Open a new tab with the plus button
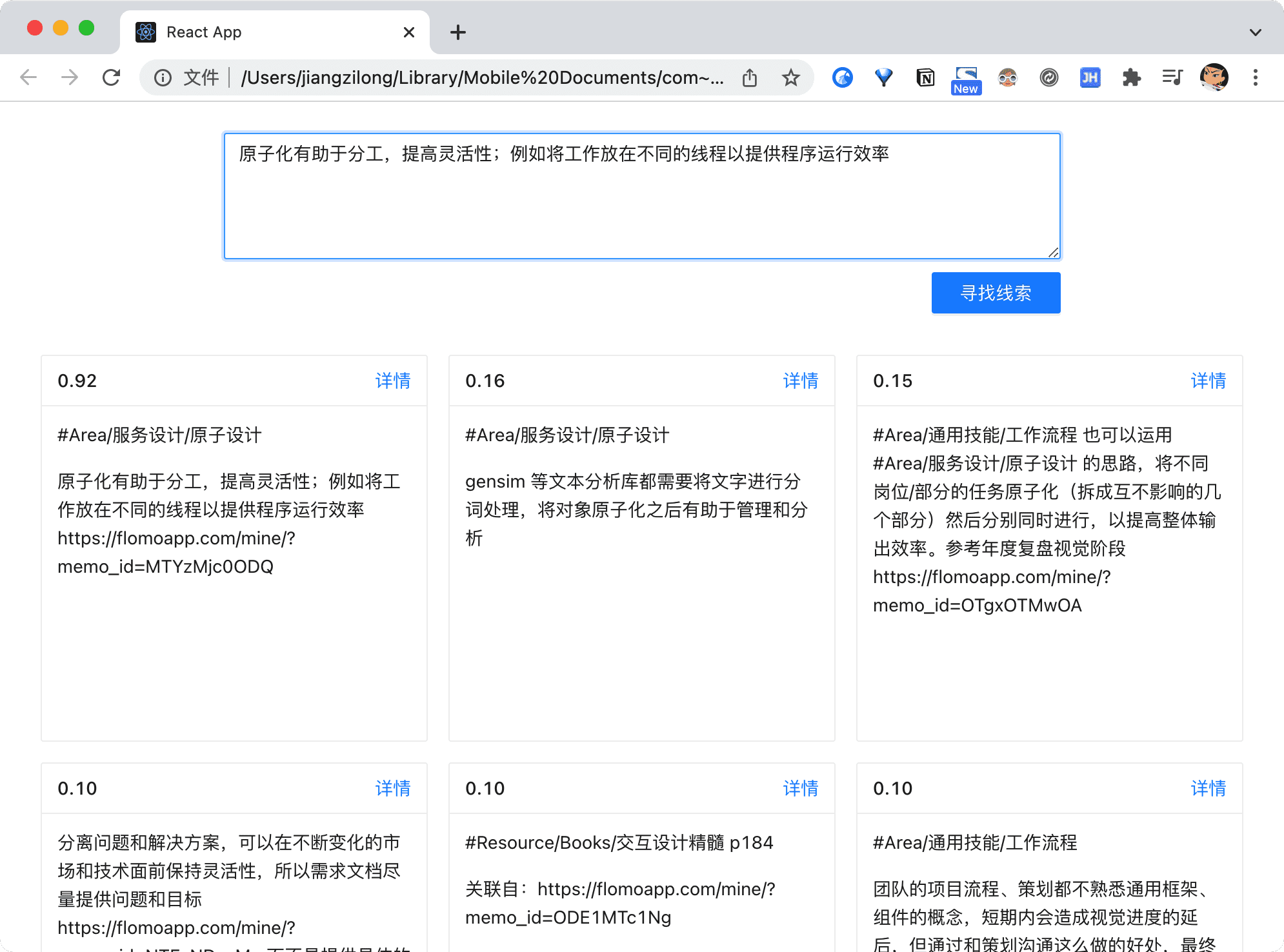 click(x=458, y=32)
